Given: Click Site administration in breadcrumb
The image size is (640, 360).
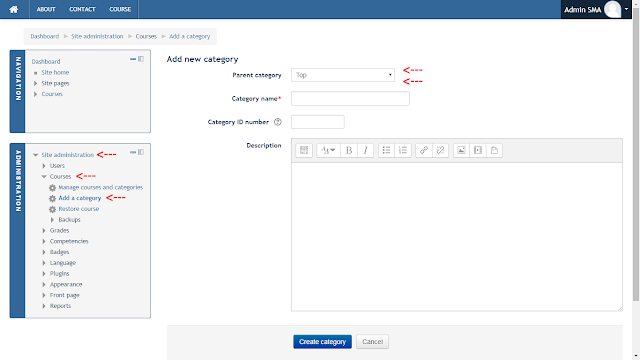Looking at the screenshot, I should tap(97, 36).
